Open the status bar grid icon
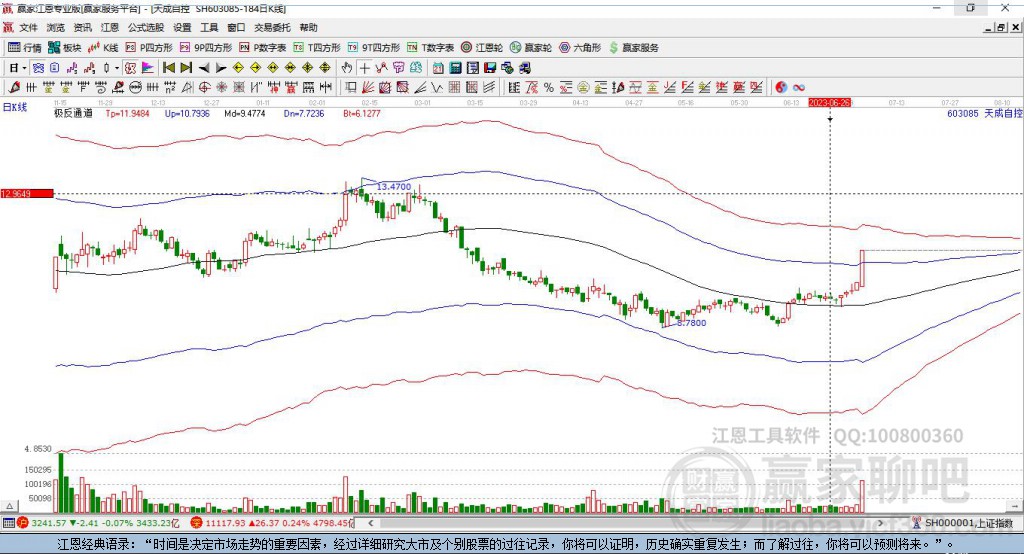 (8, 523)
